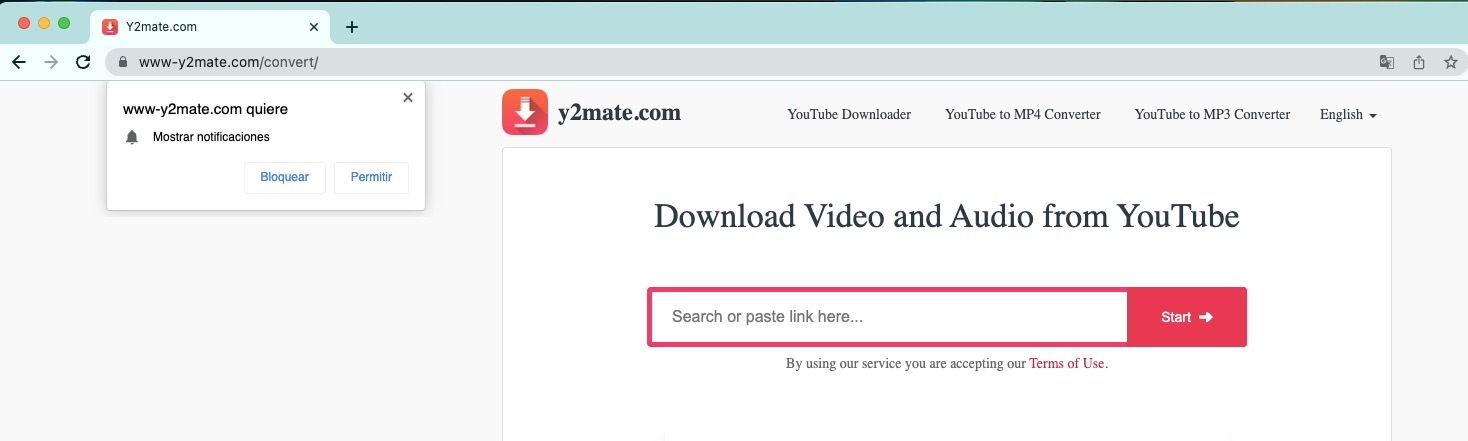
Task: Expand the English language dropdown
Action: tap(1348, 115)
